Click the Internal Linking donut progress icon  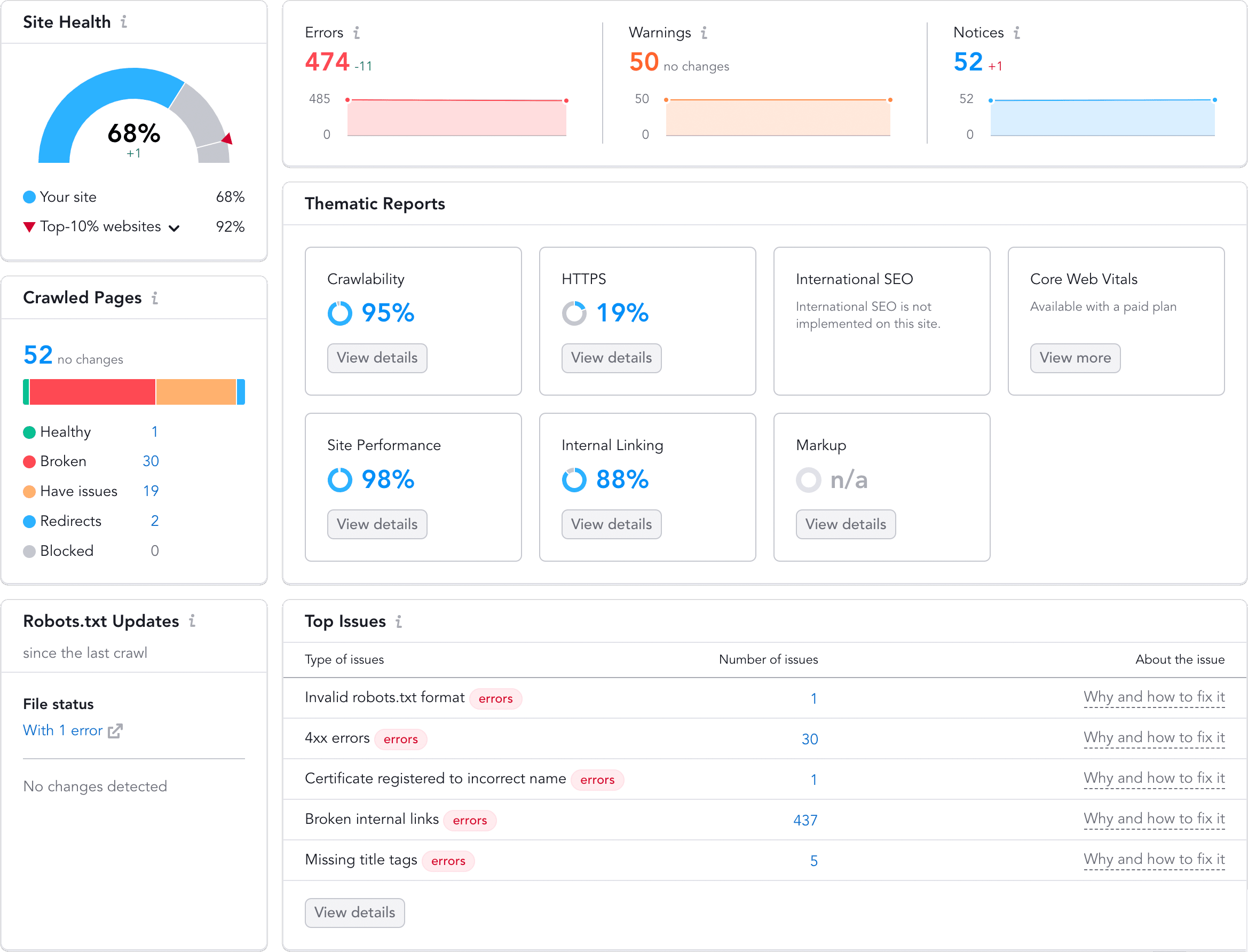(574, 480)
